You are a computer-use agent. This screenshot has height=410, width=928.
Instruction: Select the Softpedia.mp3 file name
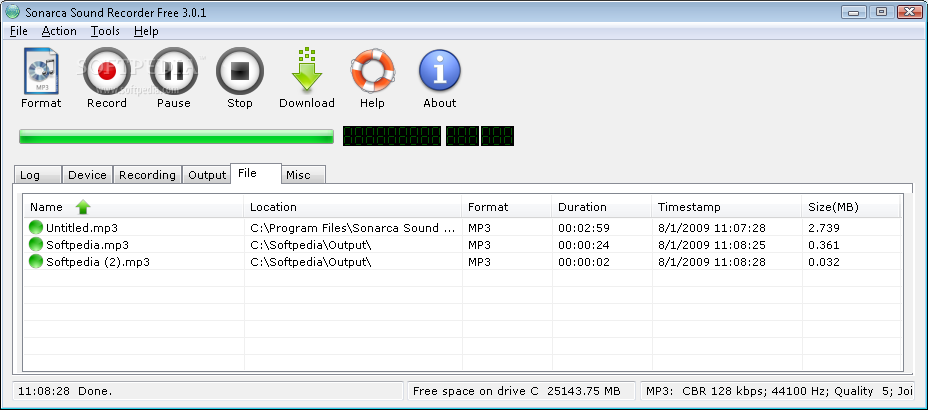pos(87,245)
